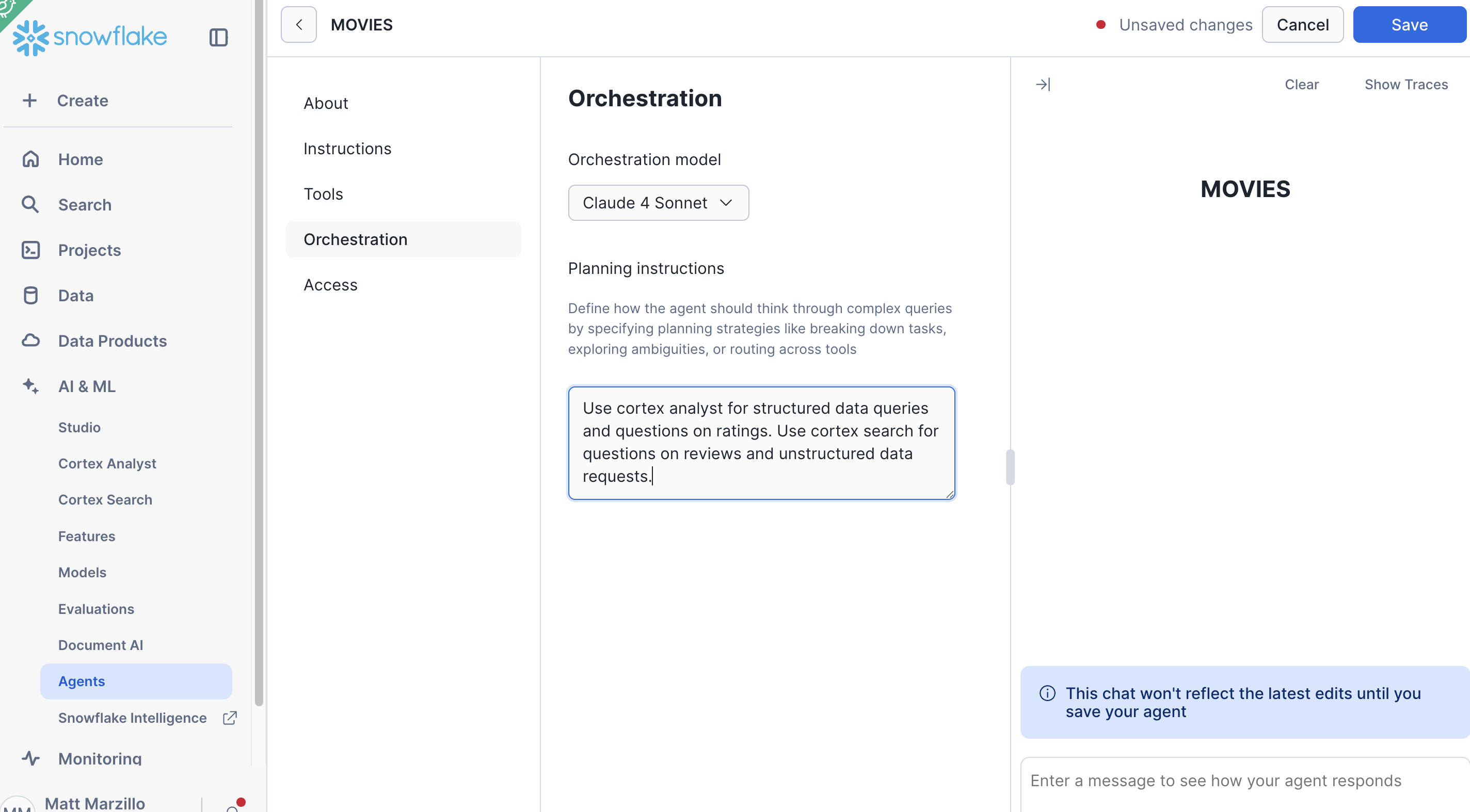The height and width of the screenshot is (812, 1470).
Task: Click the back arrow next to MOVIES
Action: tap(298, 25)
